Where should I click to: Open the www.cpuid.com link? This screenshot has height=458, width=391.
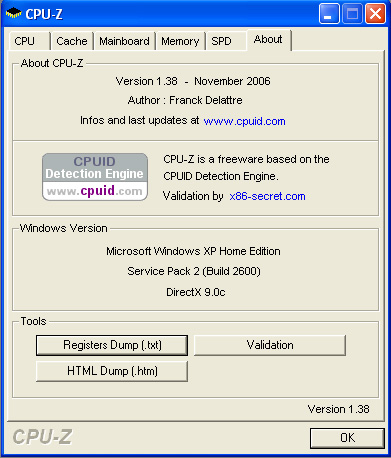click(244, 121)
